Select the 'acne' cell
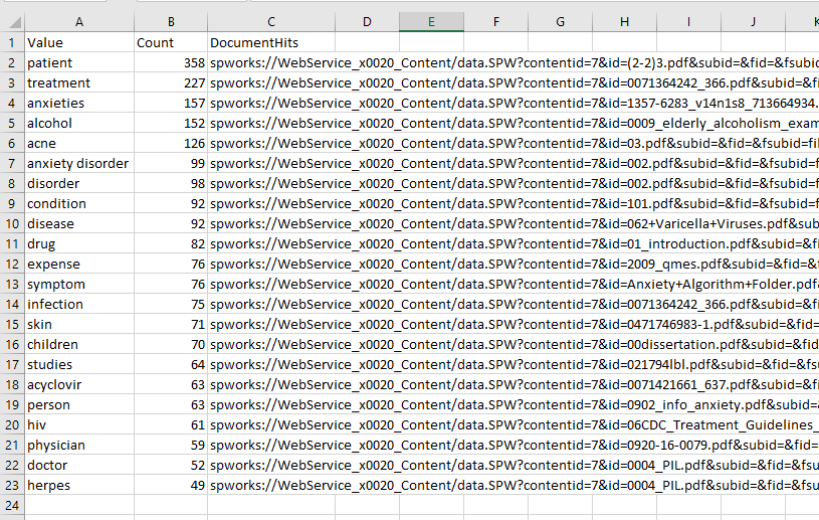The width and height of the screenshot is (819, 520). 79,143
